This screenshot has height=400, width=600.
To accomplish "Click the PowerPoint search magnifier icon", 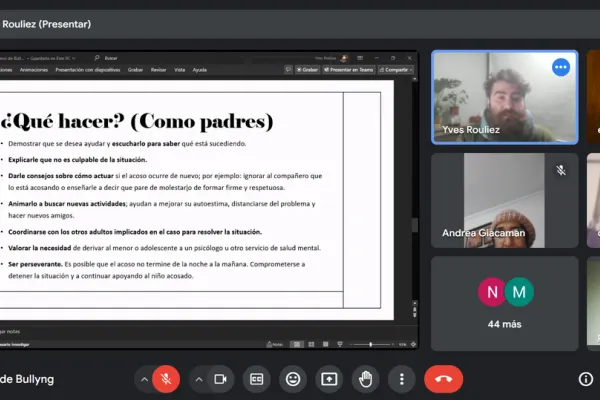I will coord(97,58).
